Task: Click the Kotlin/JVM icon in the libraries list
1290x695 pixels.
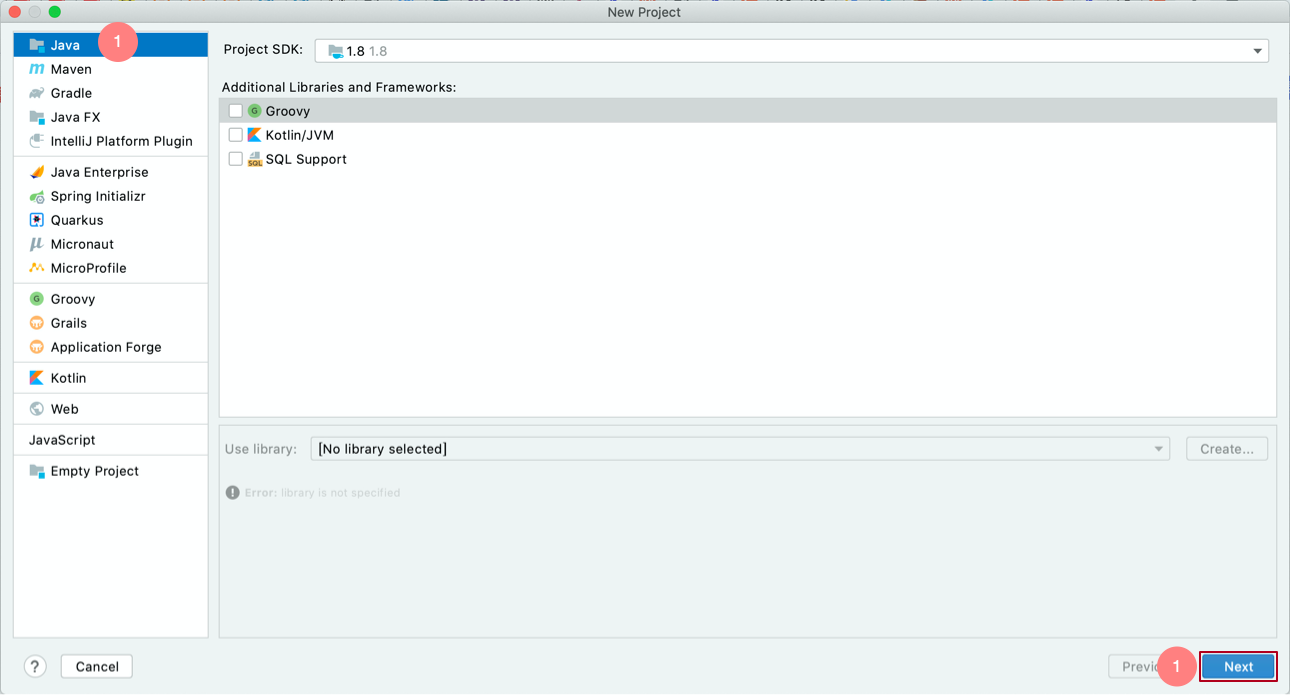Action: point(254,135)
